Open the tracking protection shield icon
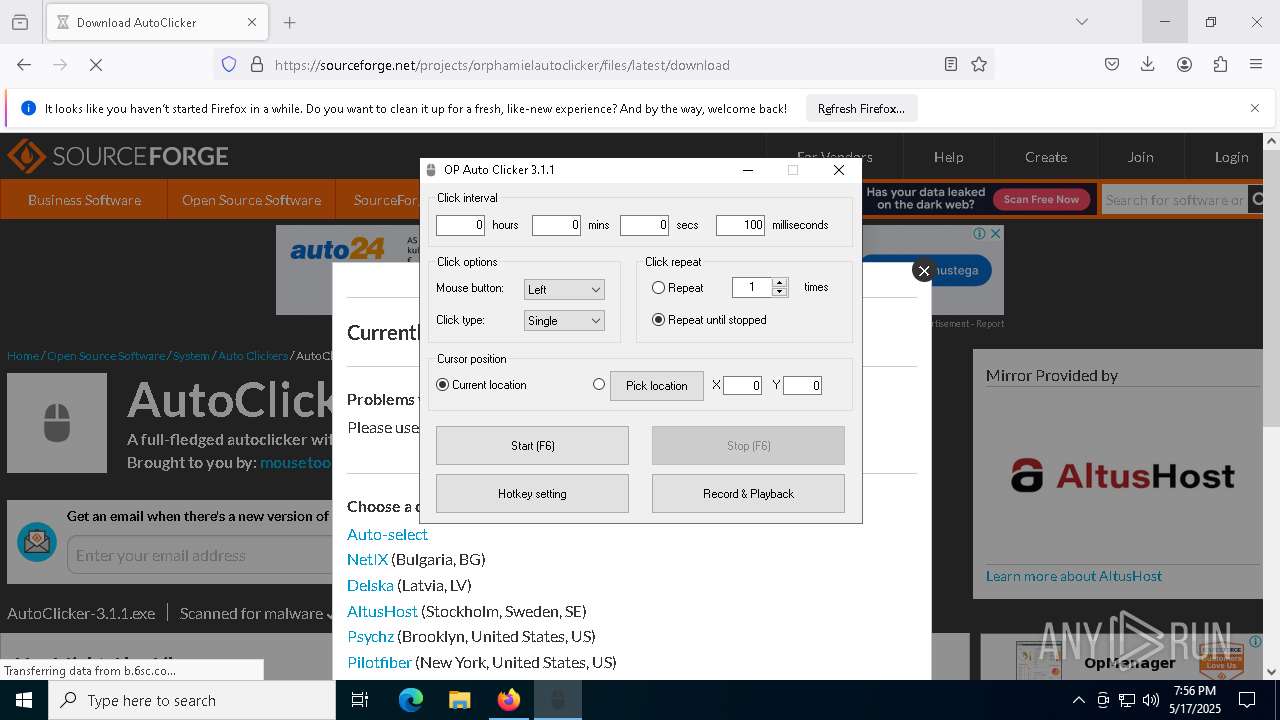1280x720 pixels. [x=229, y=64]
